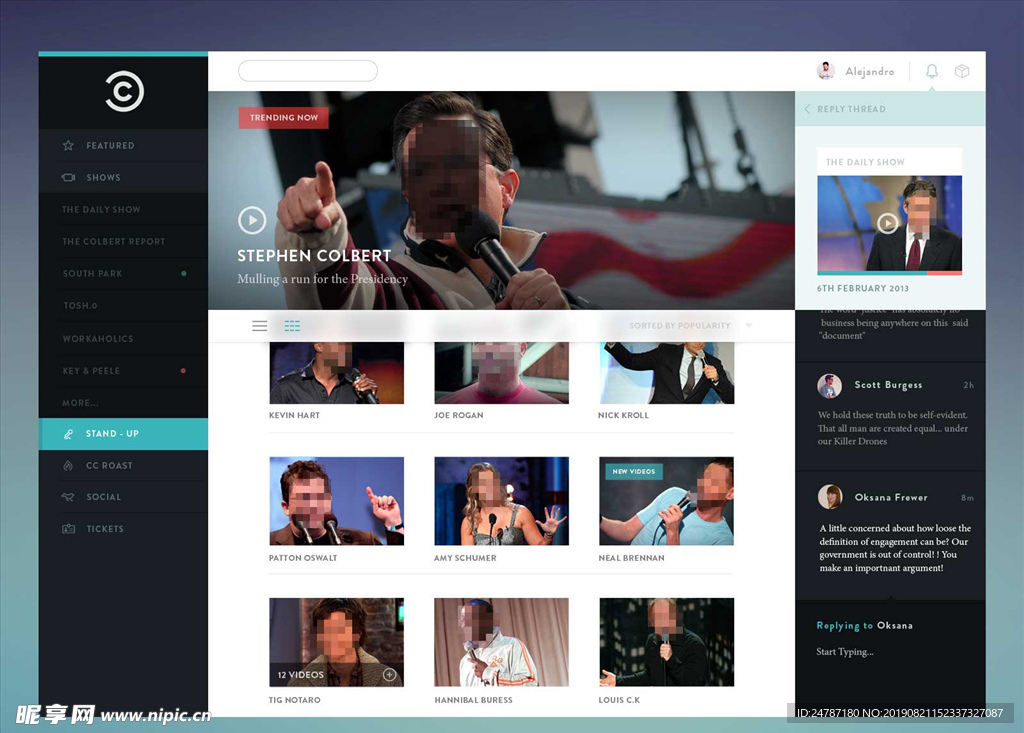Click plus icon on Tig Notaro card
The width and height of the screenshot is (1024, 733).
click(x=389, y=674)
